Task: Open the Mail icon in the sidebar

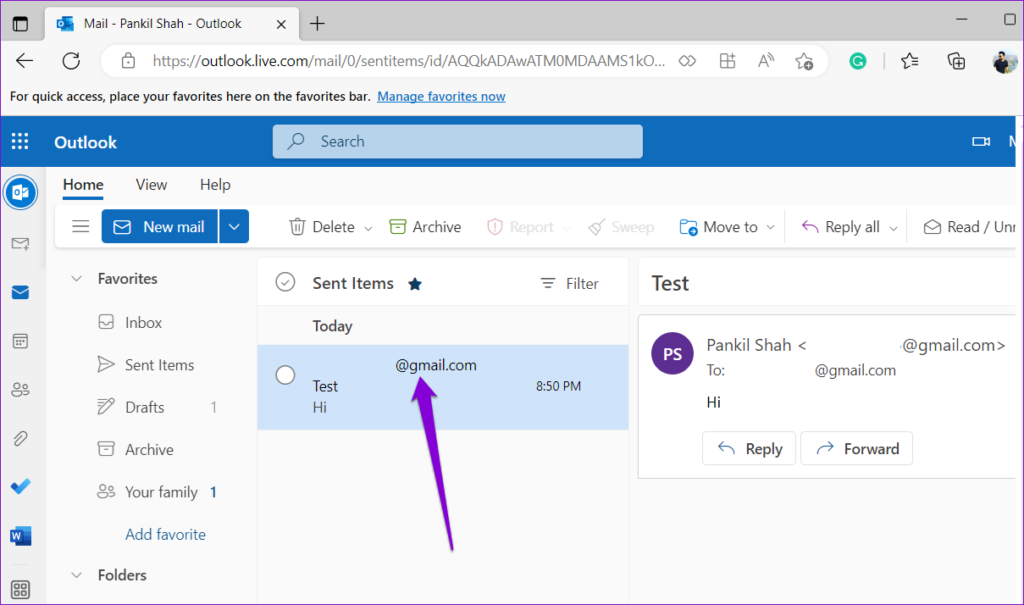Action: click(x=21, y=291)
